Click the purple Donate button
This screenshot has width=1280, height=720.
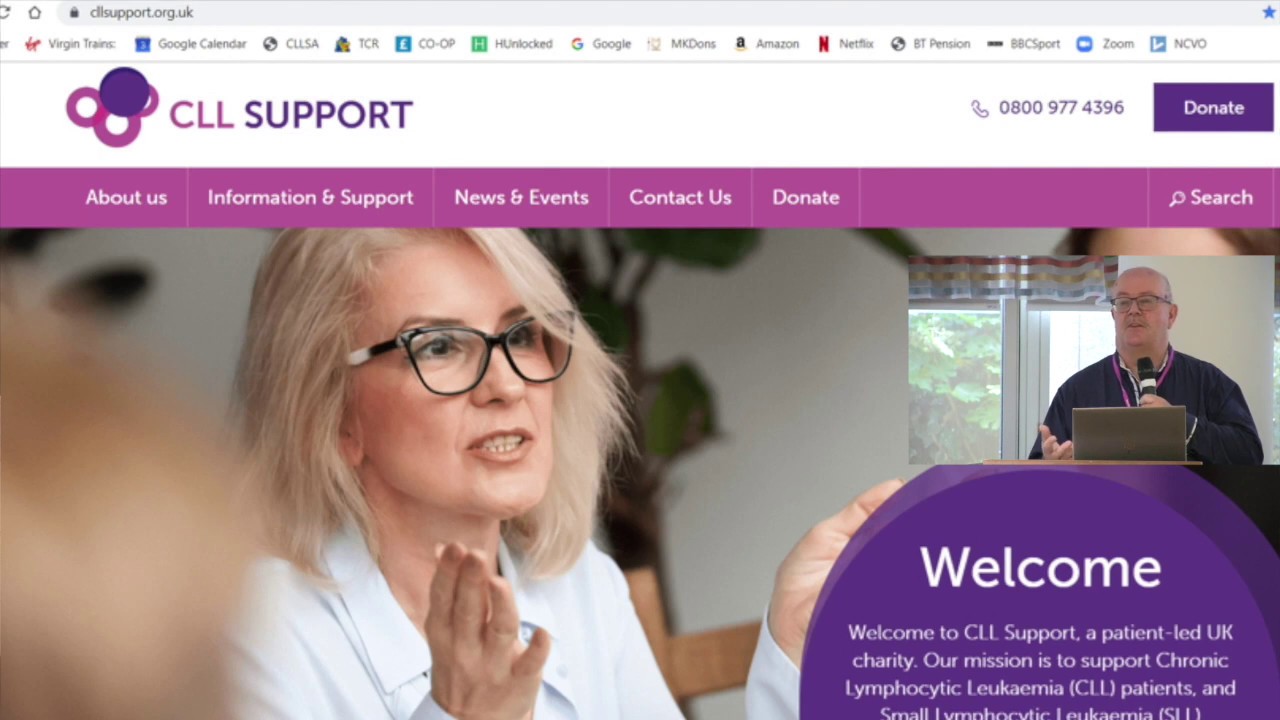click(1213, 107)
